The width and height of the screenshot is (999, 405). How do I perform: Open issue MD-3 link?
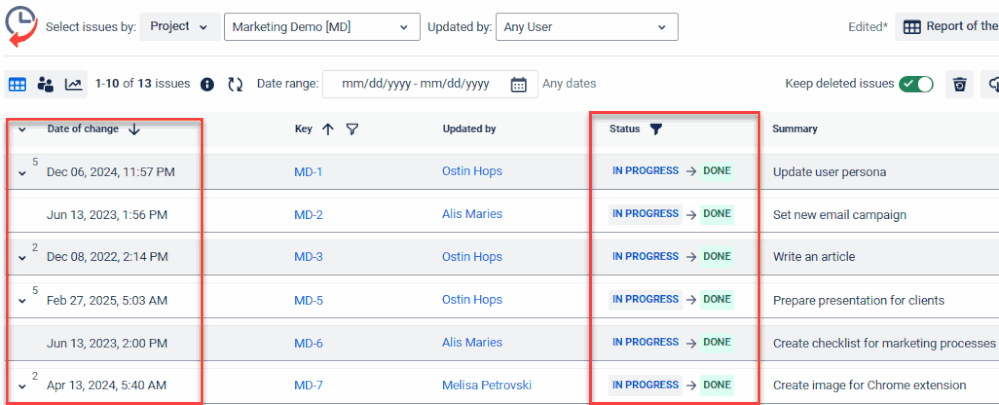308,257
